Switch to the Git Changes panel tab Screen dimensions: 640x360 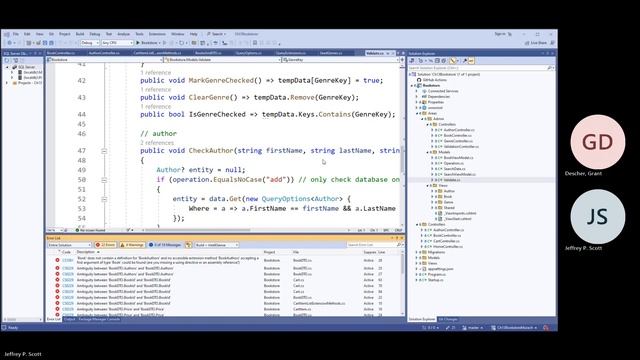pyautogui.click(x=448, y=319)
